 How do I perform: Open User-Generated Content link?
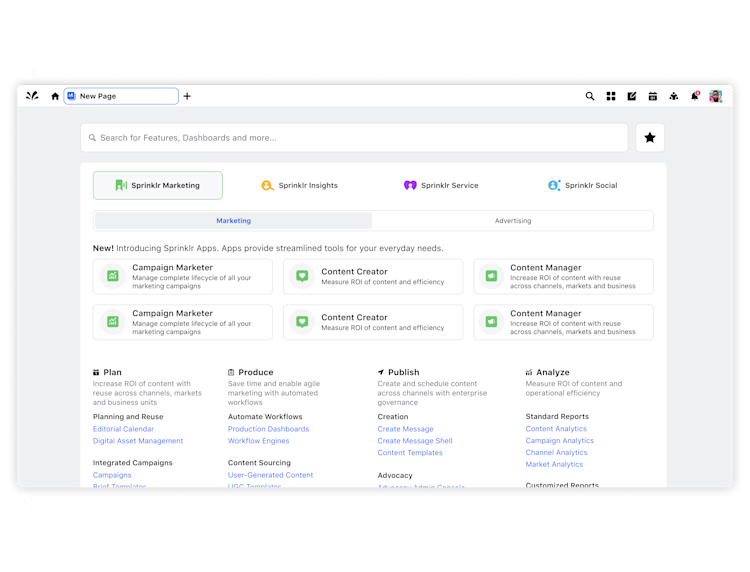coord(270,475)
